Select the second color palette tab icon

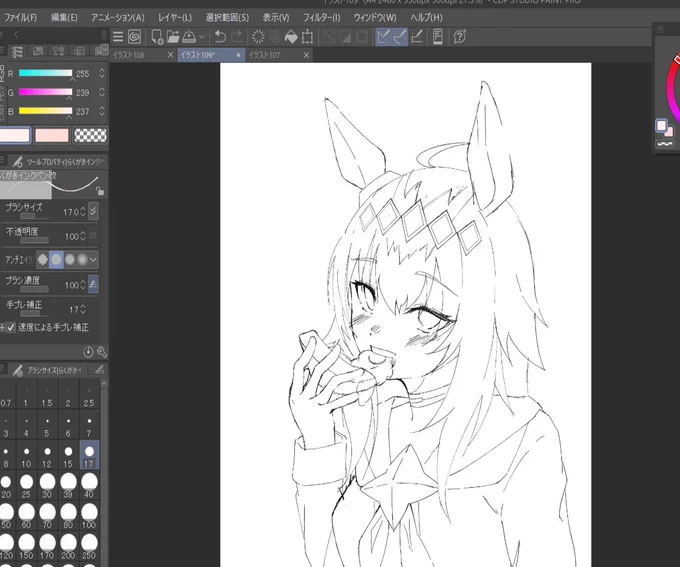pyautogui.click(x=38, y=51)
